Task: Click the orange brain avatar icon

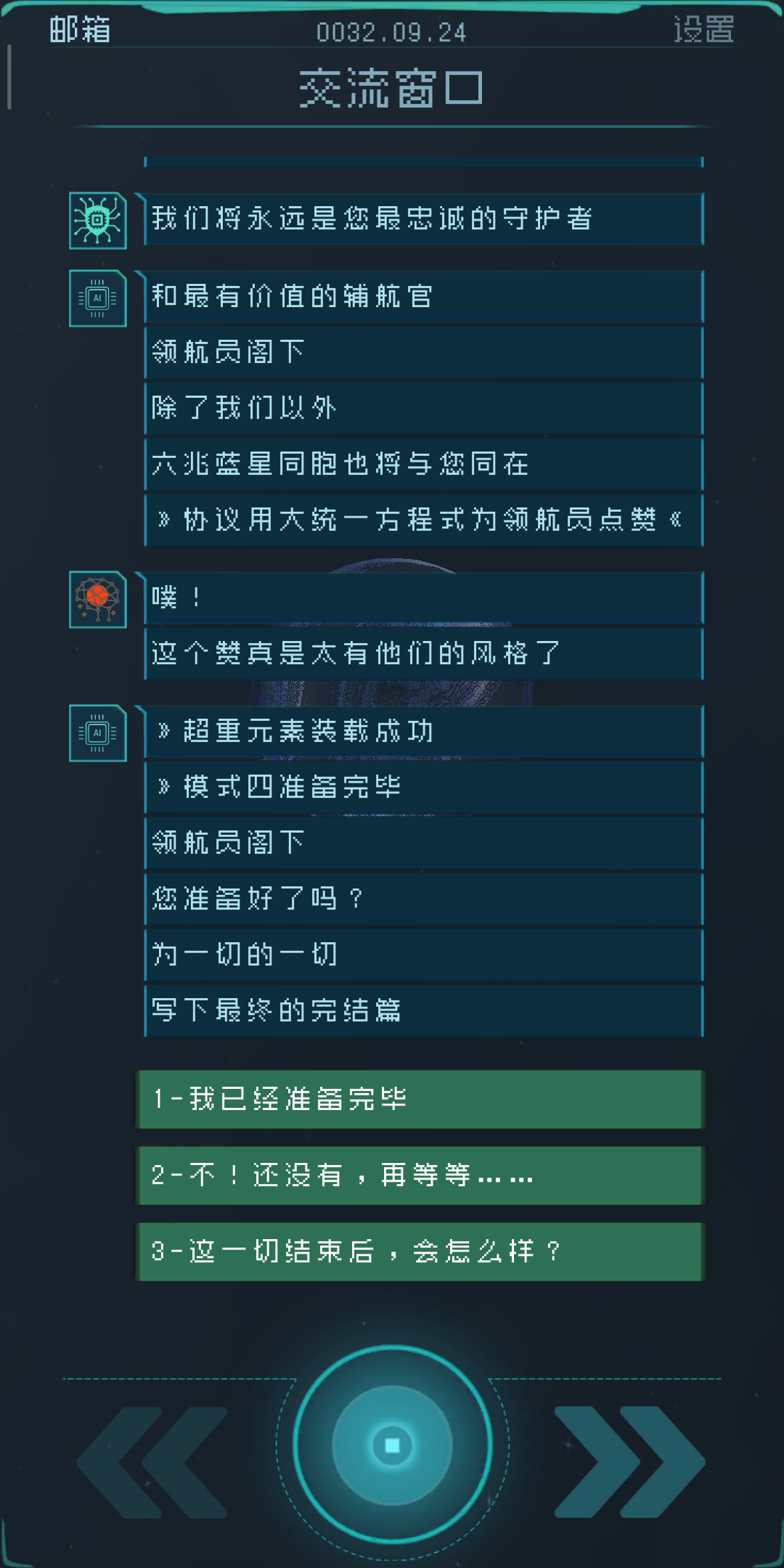Action: click(98, 600)
